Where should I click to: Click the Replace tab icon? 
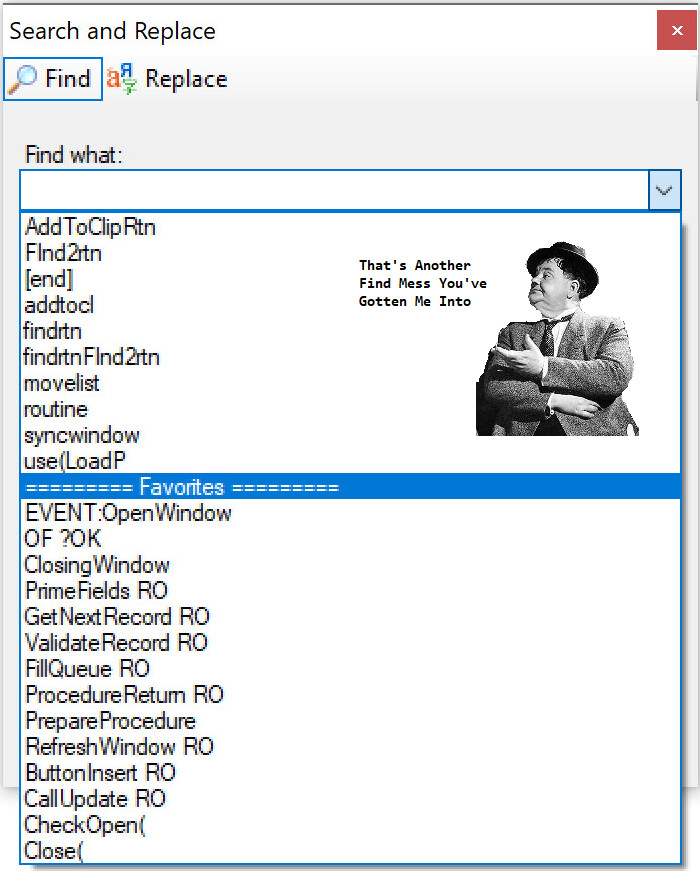(x=121, y=79)
